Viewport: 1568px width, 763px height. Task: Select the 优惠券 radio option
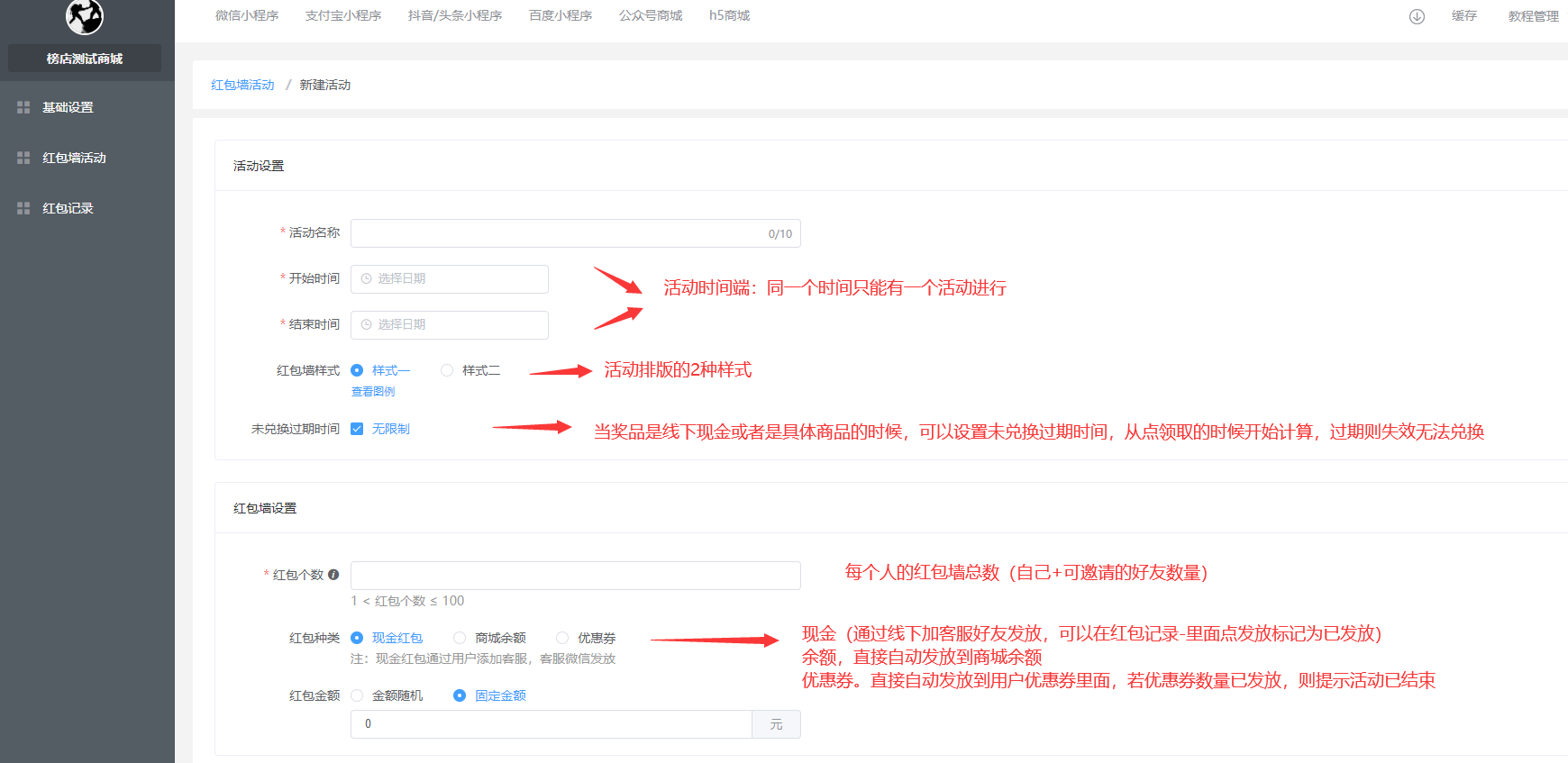(562, 638)
